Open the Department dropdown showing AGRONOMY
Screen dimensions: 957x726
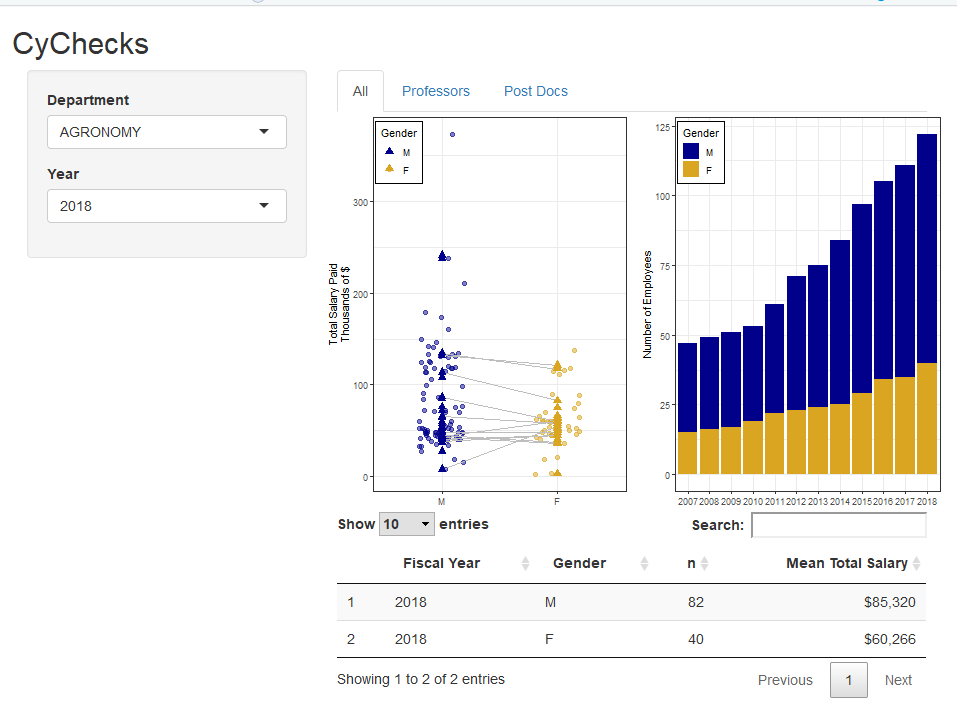(x=166, y=132)
